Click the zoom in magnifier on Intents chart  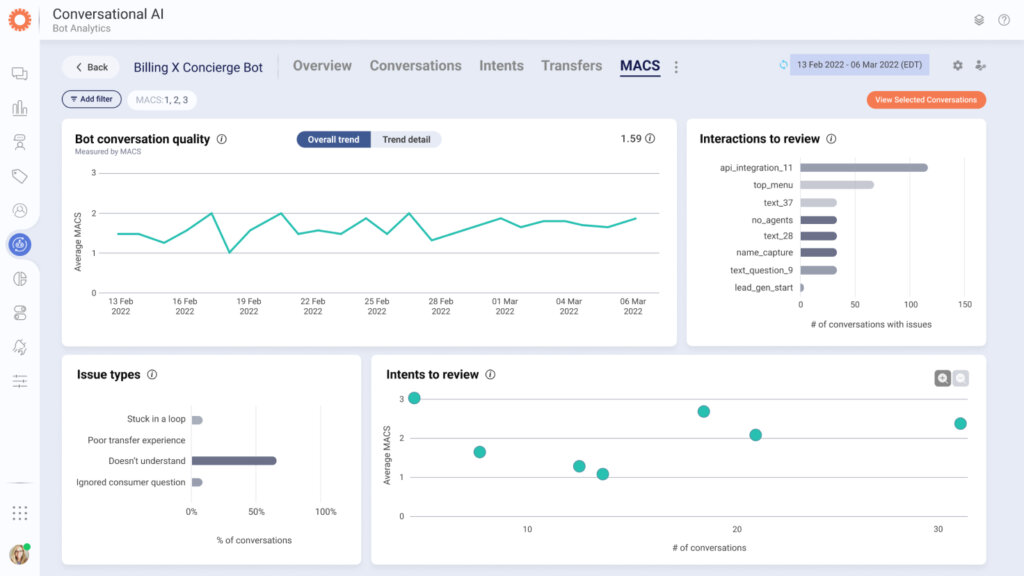tap(942, 378)
